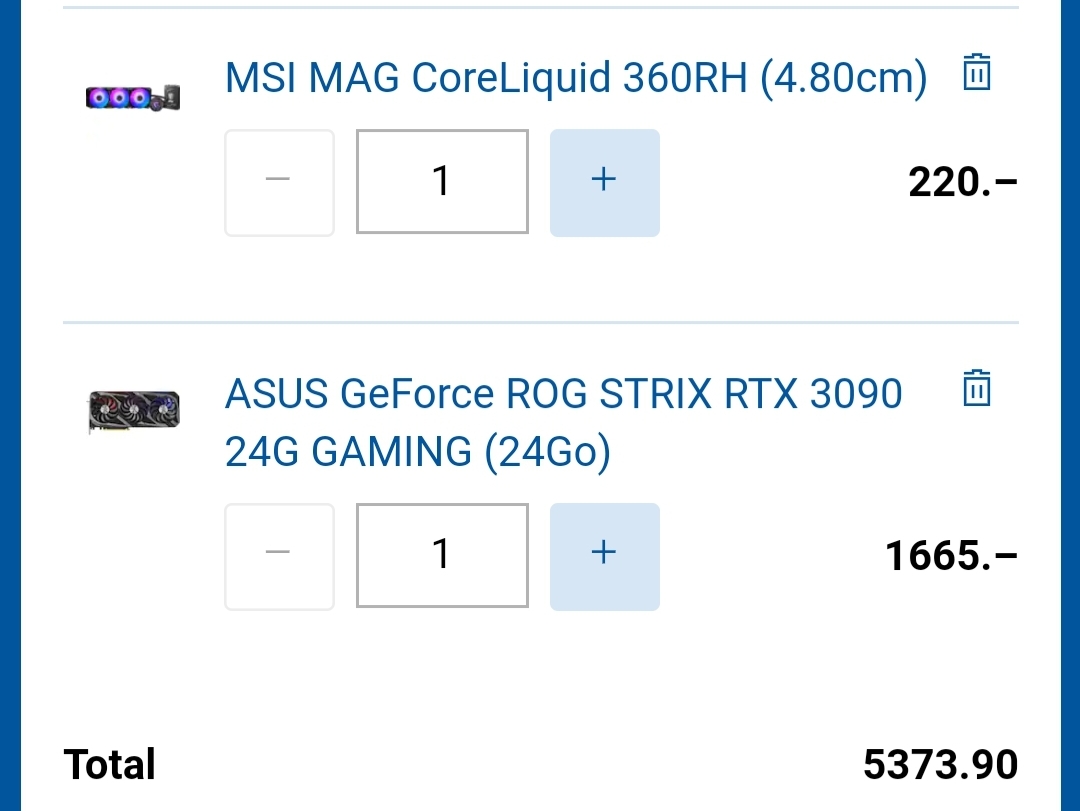View the ASUS RTX 3090 graphics card thumbnail
This screenshot has height=811, width=1080.
[133, 411]
